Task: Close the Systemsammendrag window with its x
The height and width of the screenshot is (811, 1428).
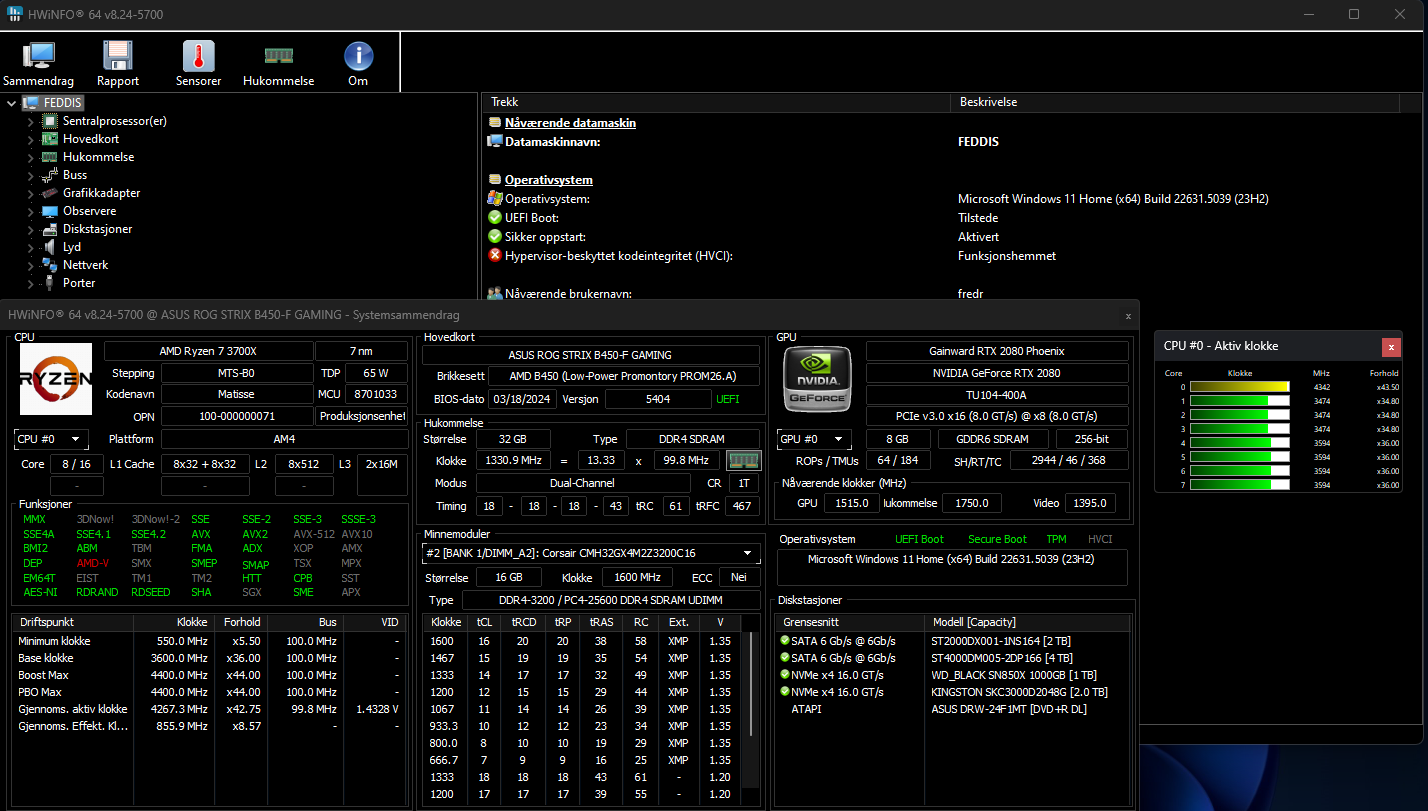Action: 1128,315
